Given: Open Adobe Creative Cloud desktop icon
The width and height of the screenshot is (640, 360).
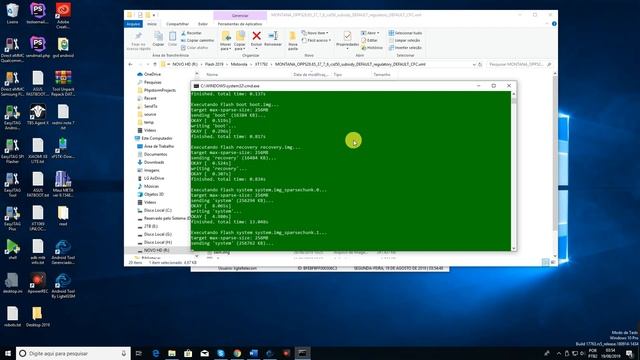Looking at the screenshot, I should (63, 16).
